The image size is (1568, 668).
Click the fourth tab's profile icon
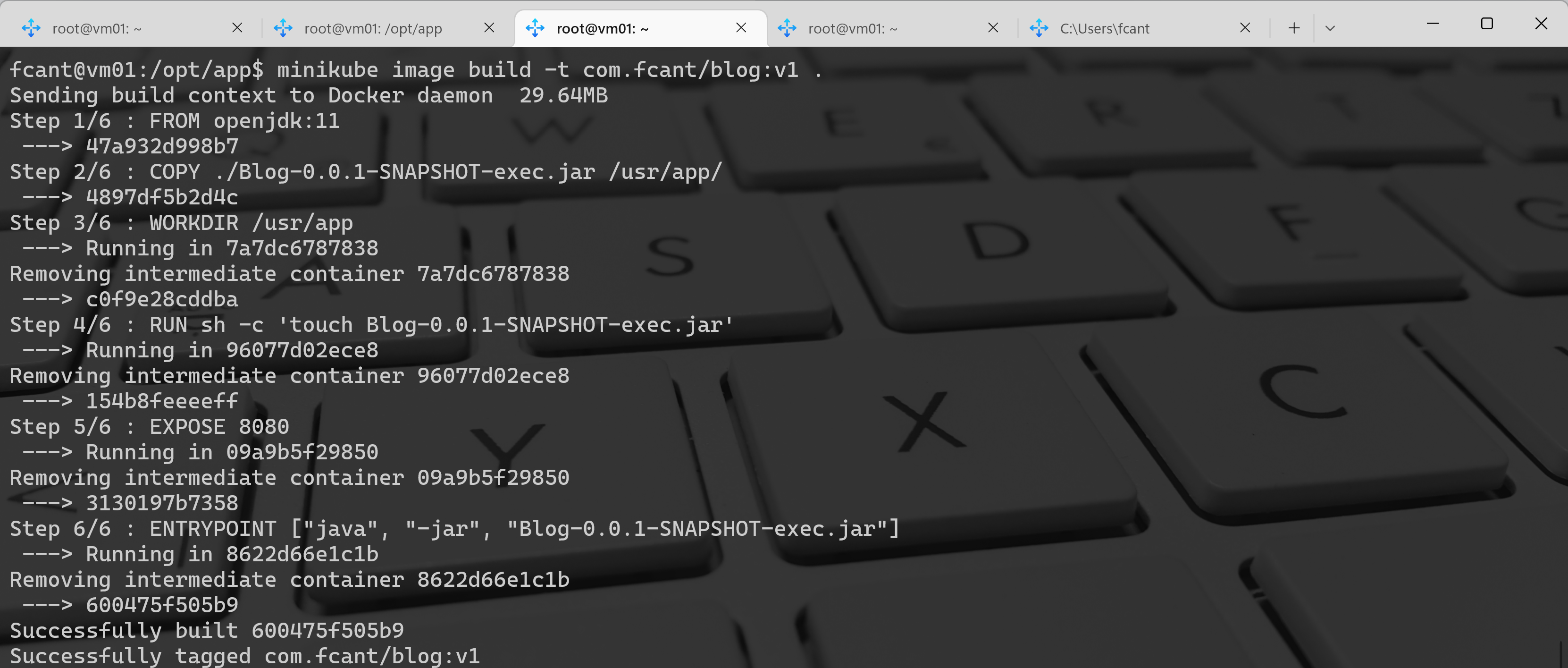[x=787, y=28]
